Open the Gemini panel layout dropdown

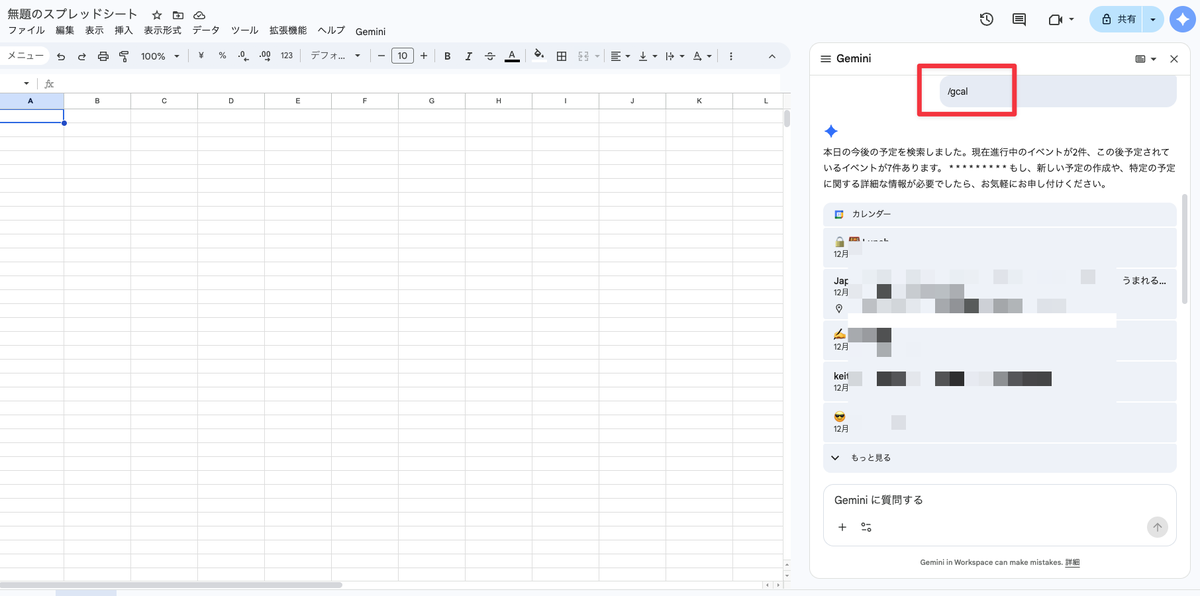click(1145, 59)
